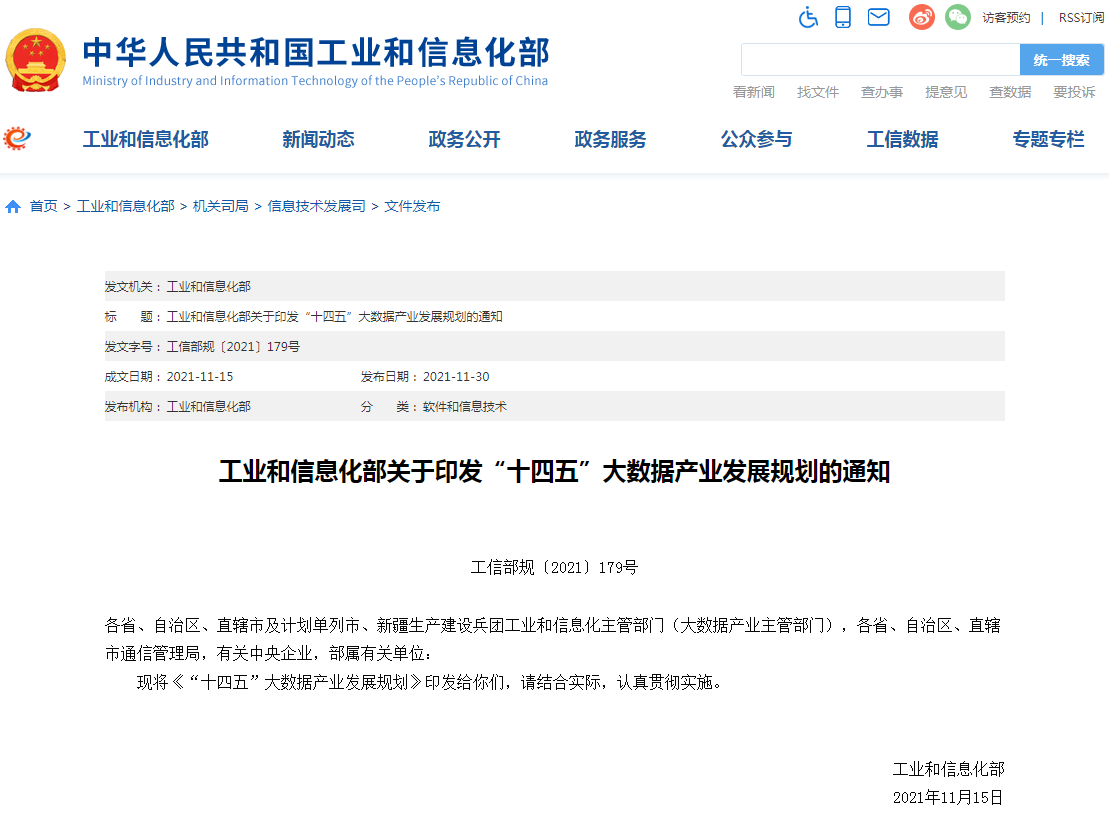This screenshot has height=816, width=1109.
Task: Open the RSS订阅 link
Action: coord(1081,18)
